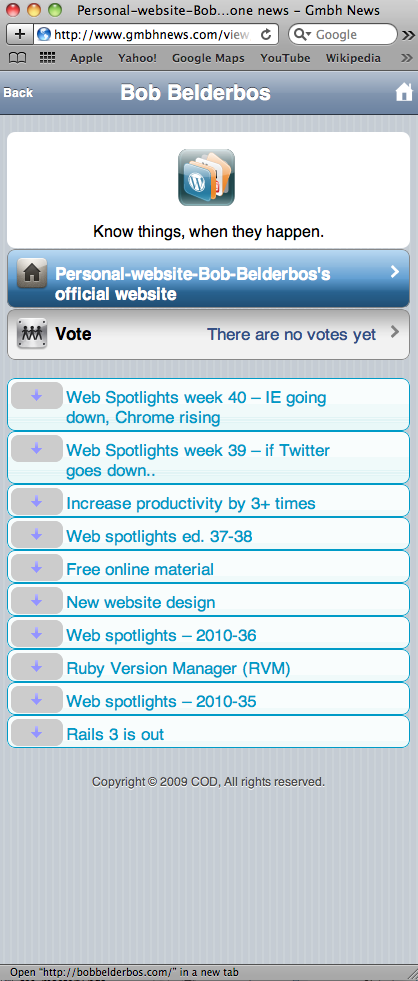Show more bookmarks with the overflow chevron

coord(406,58)
